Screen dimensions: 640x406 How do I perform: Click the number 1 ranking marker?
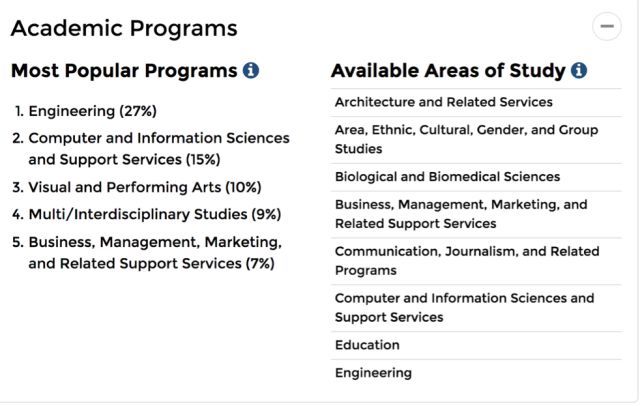pyautogui.click(x=19, y=111)
